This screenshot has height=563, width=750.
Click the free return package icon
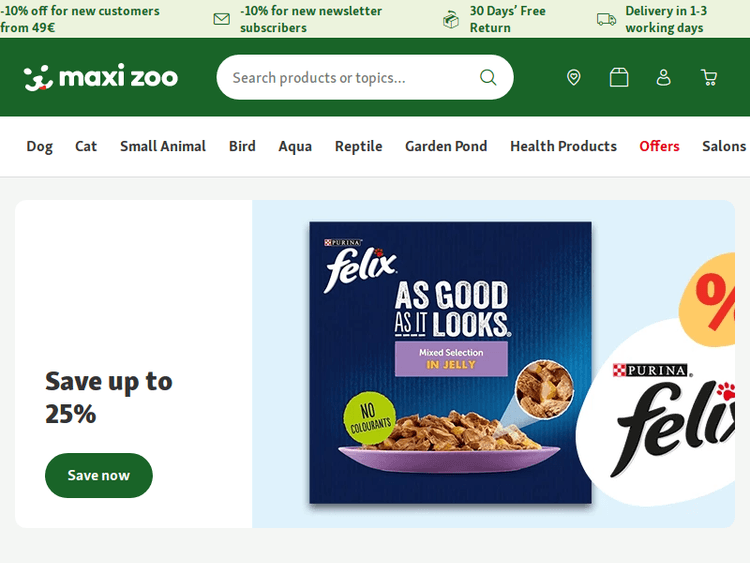[451, 19]
